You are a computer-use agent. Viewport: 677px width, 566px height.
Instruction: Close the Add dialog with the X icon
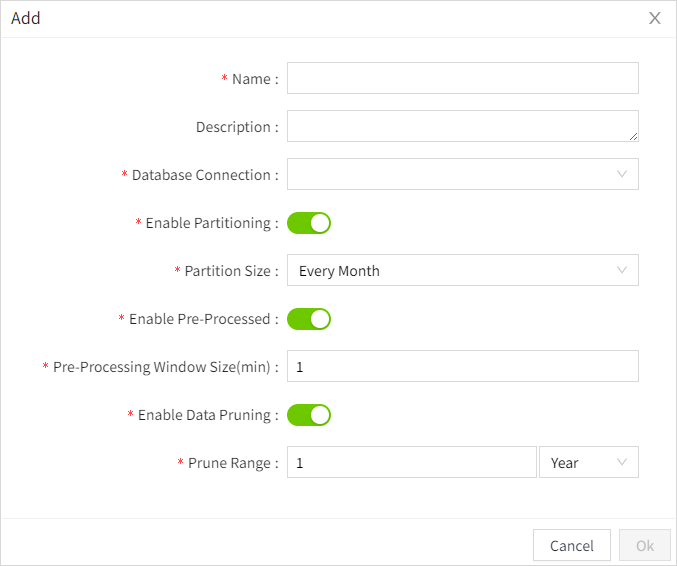(655, 18)
